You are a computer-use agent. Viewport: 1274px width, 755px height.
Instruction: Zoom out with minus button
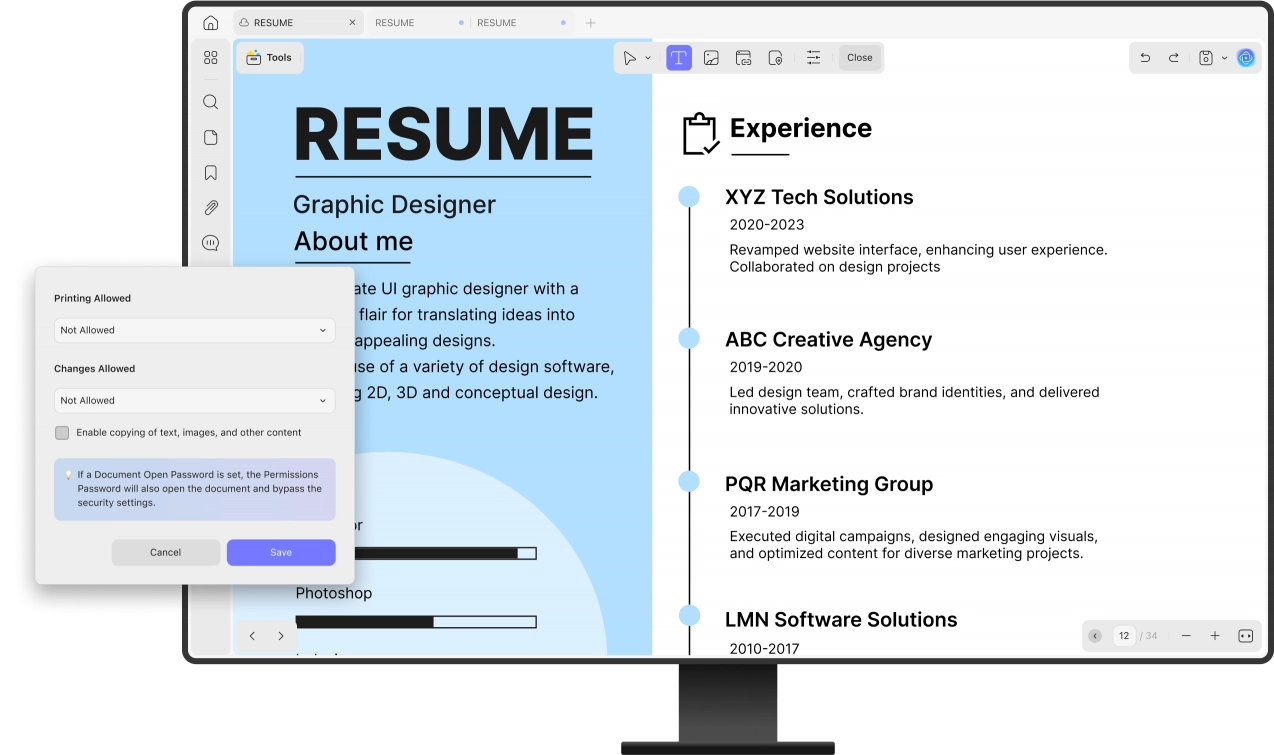click(1186, 636)
